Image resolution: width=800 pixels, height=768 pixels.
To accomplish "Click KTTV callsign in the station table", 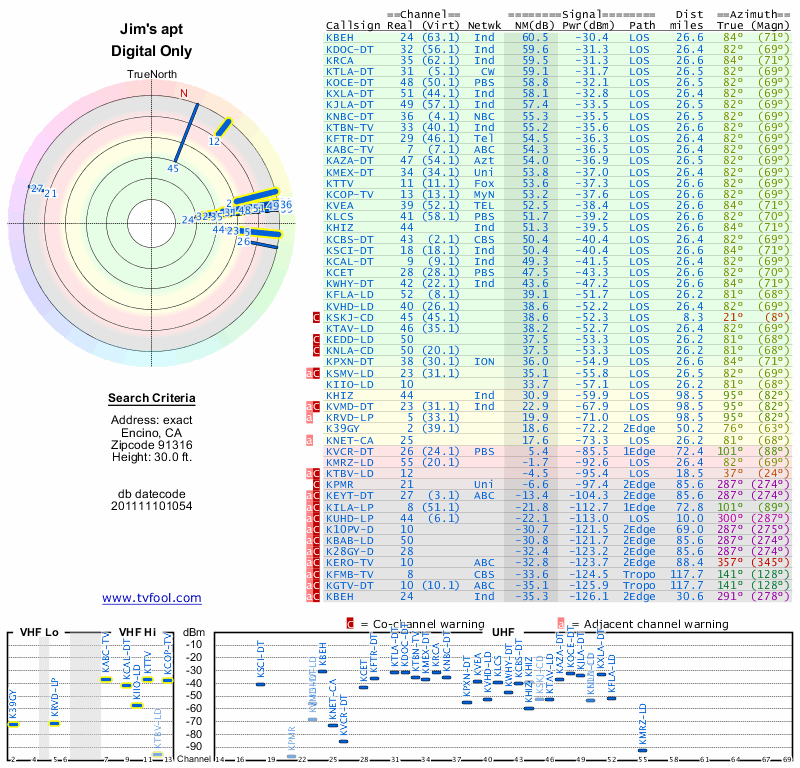I will [x=340, y=183].
